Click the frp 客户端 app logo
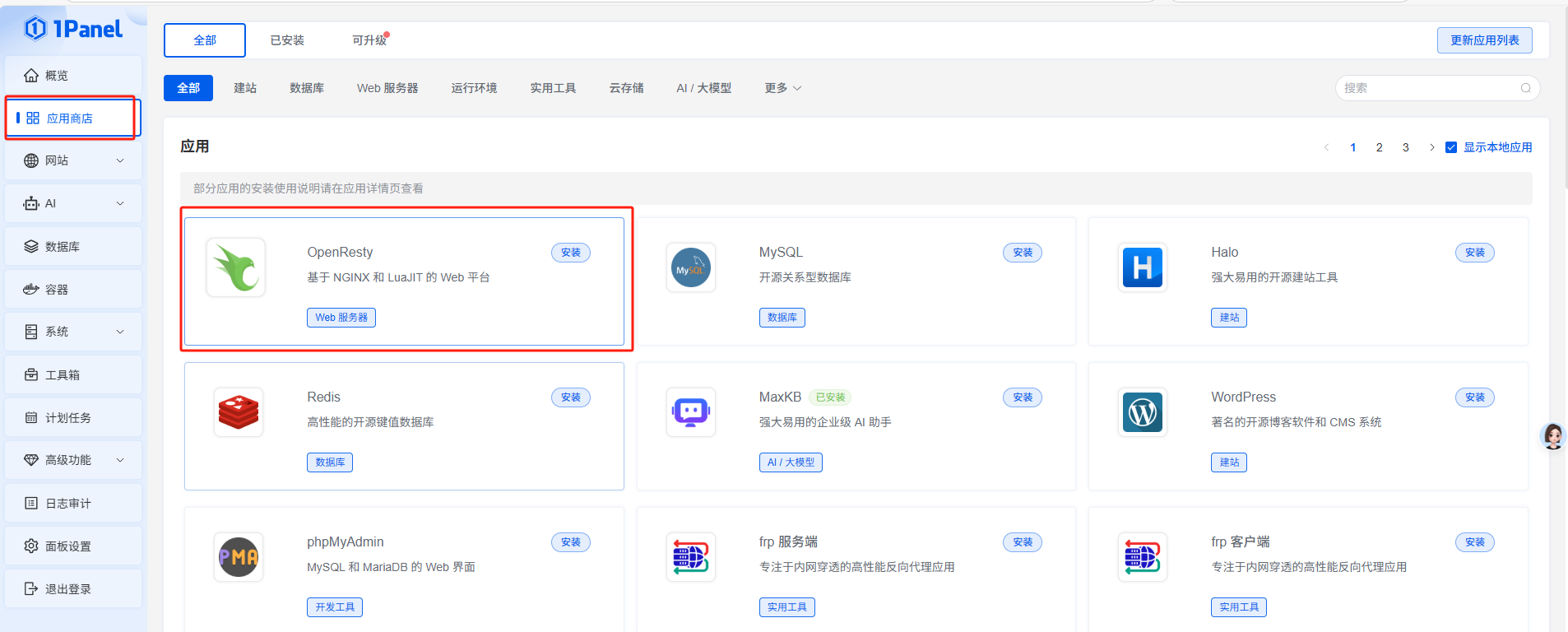This screenshot has width=1568, height=632. [1143, 557]
